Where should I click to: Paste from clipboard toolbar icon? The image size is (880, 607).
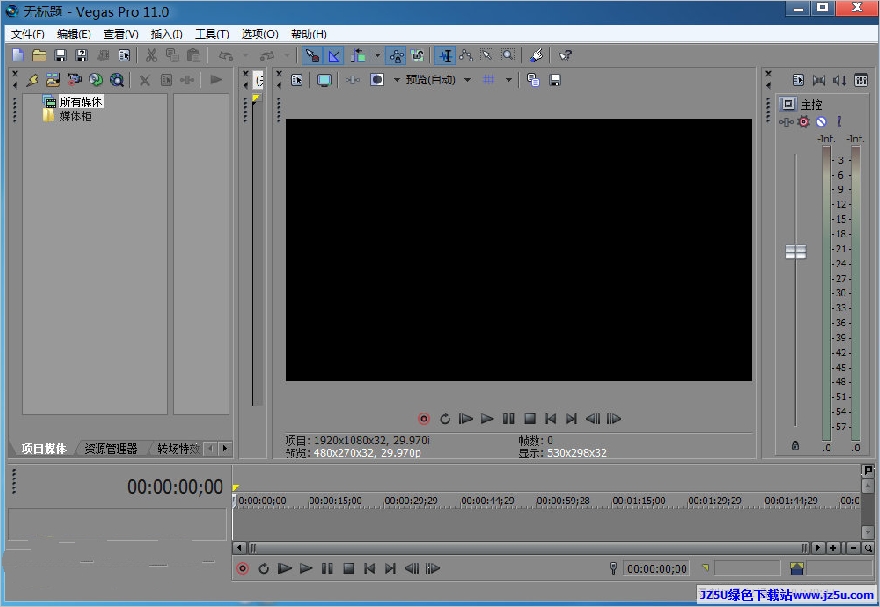193,55
